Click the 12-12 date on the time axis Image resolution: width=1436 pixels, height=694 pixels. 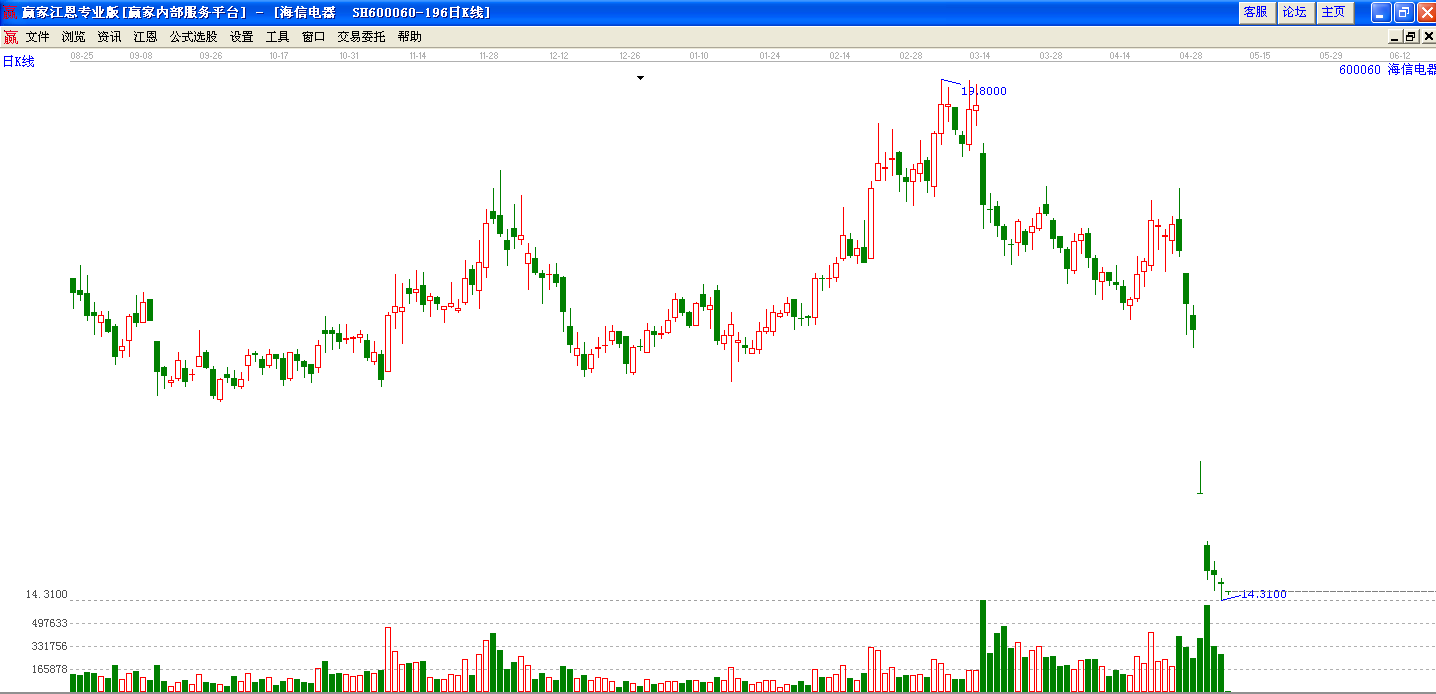point(559,56)
